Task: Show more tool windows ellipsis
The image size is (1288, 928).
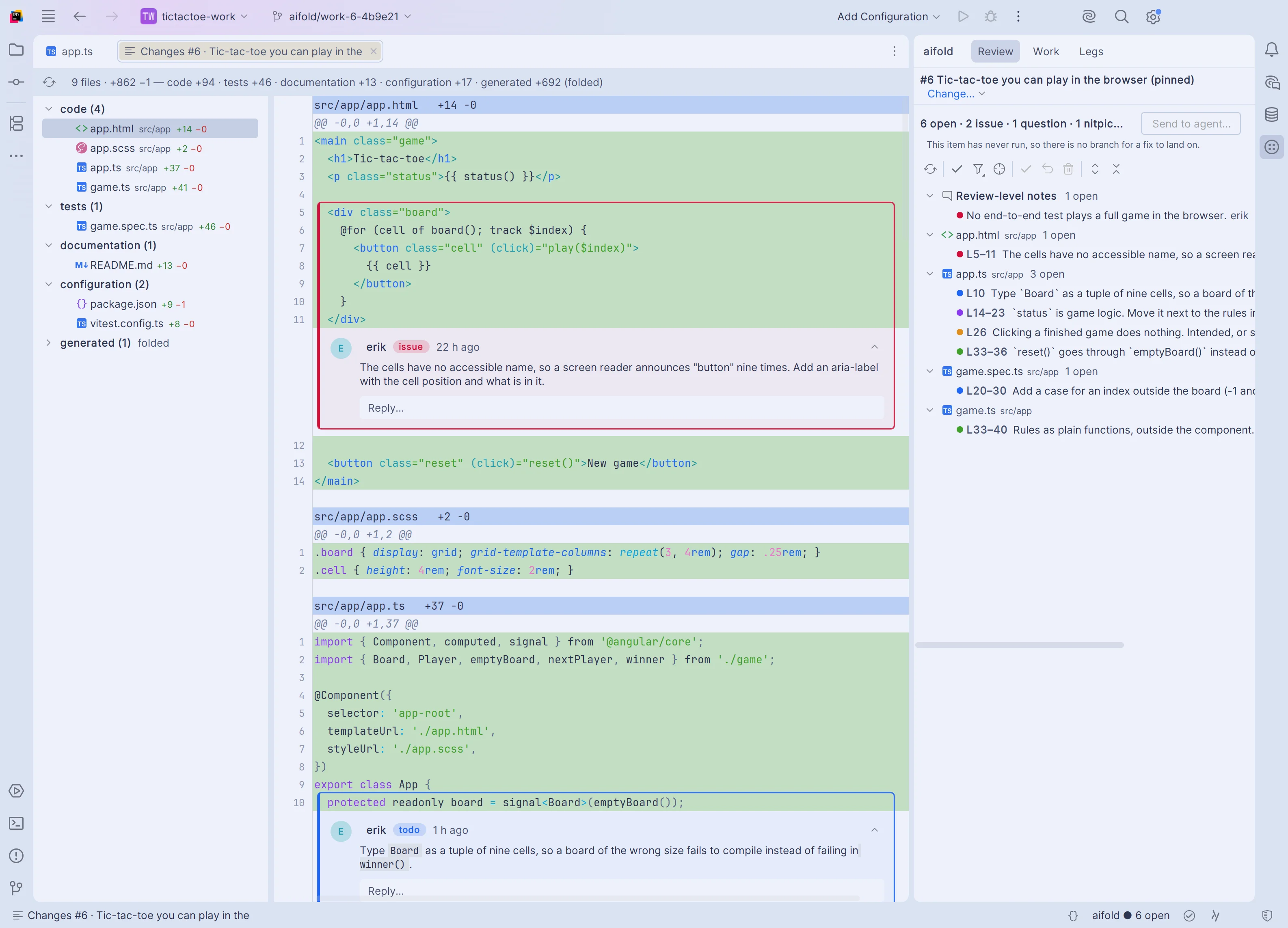Action: coord(17,155)
